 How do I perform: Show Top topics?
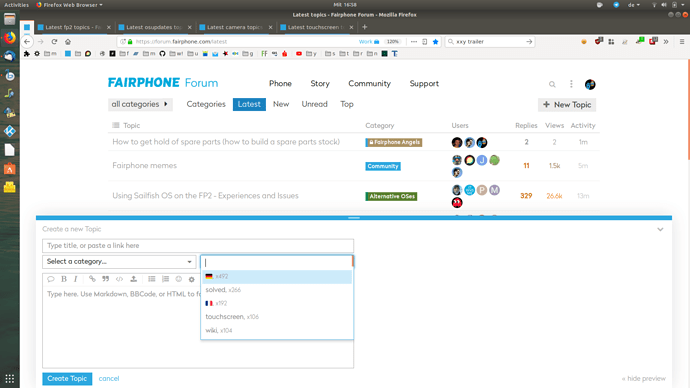click(x=347, y=104)
